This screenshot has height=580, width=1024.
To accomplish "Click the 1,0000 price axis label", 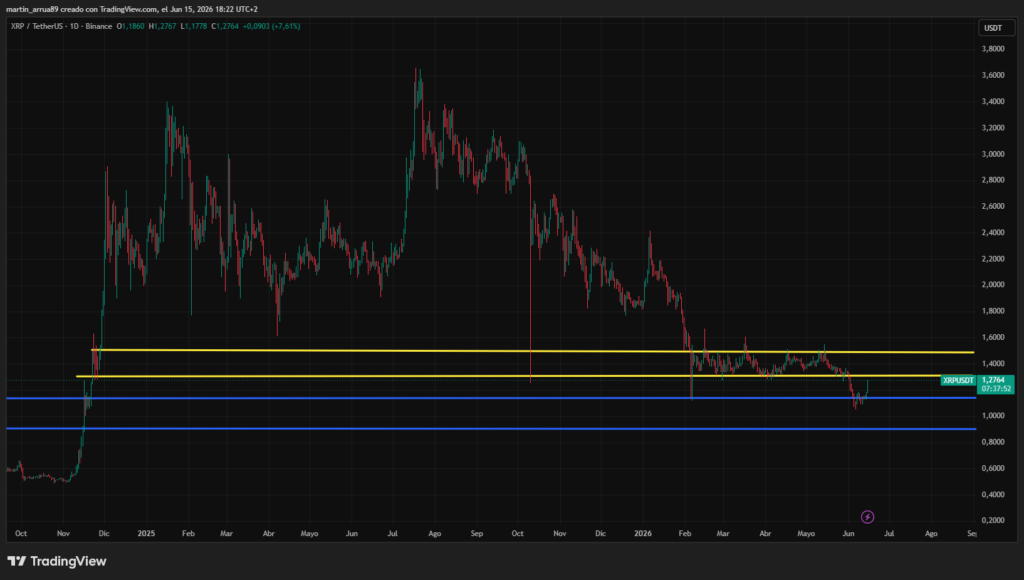I will pos(993,415).
